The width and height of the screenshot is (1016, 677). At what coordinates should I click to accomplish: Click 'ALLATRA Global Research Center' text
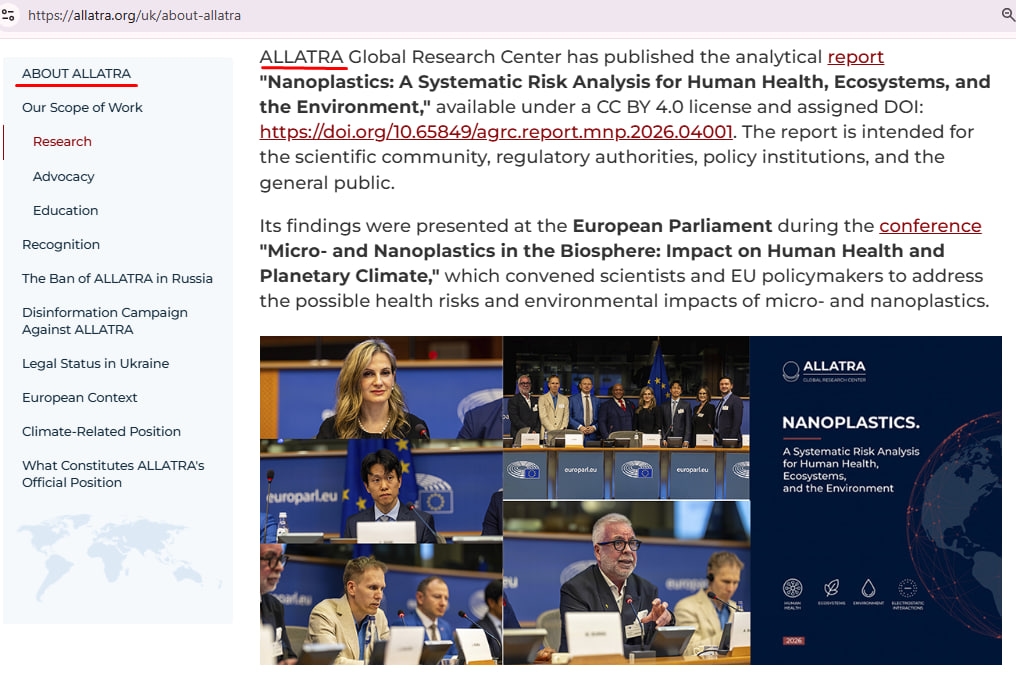click(x=410, y=57)
